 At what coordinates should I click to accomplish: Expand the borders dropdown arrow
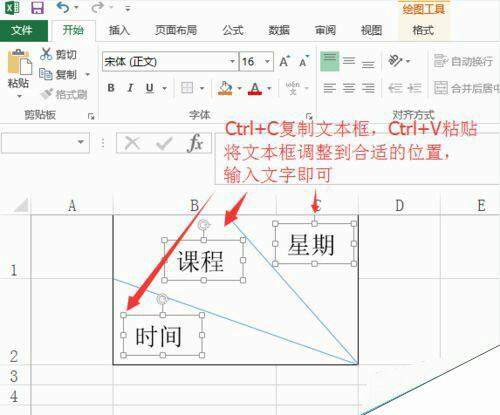click(x=202, y=88)
